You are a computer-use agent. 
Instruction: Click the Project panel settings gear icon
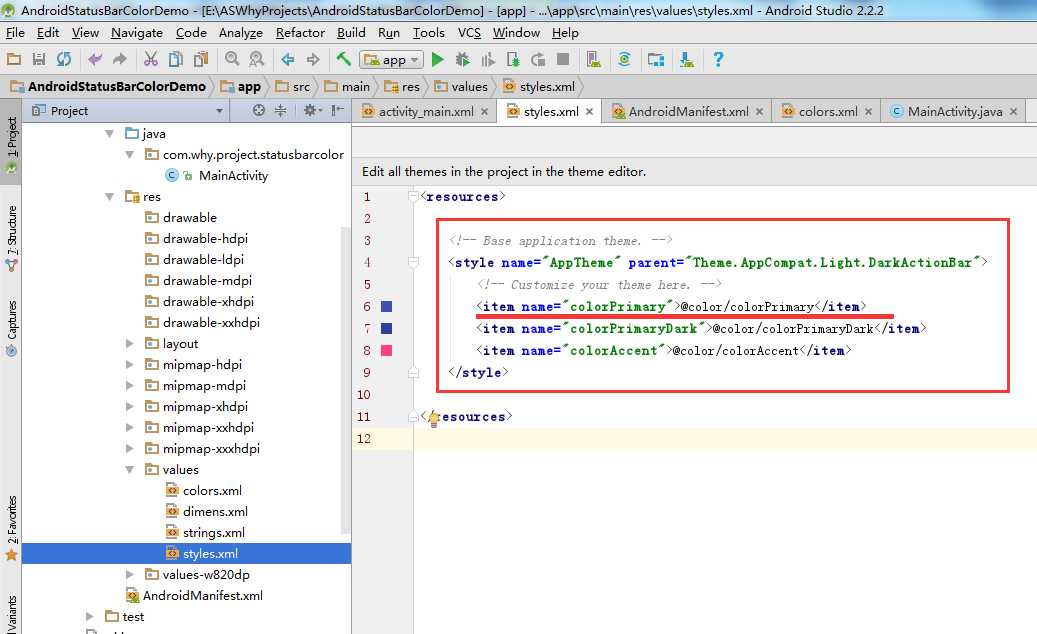click(x=310, y=111)
